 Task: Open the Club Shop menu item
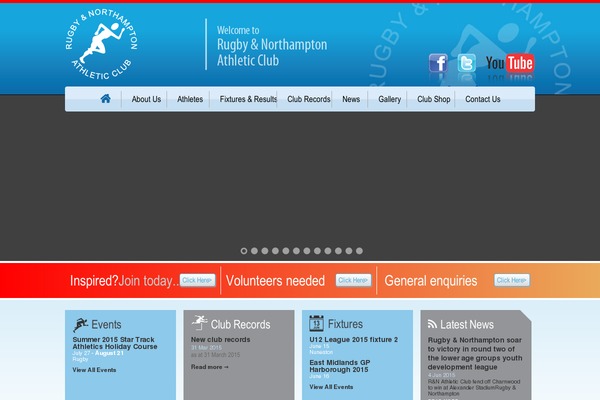(434, 99)
